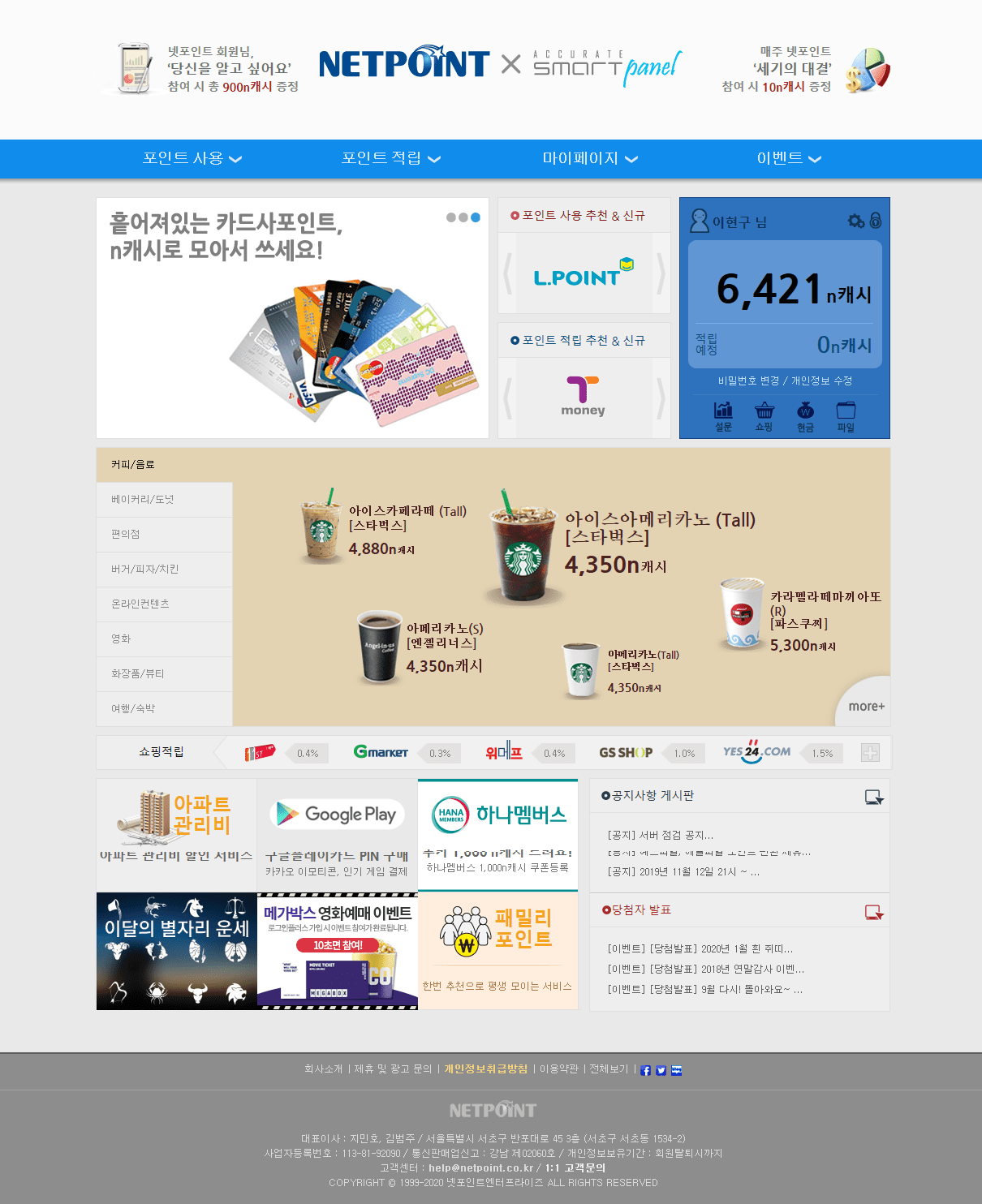Click the Twitter icon in footer

[x=661, y=1070]
